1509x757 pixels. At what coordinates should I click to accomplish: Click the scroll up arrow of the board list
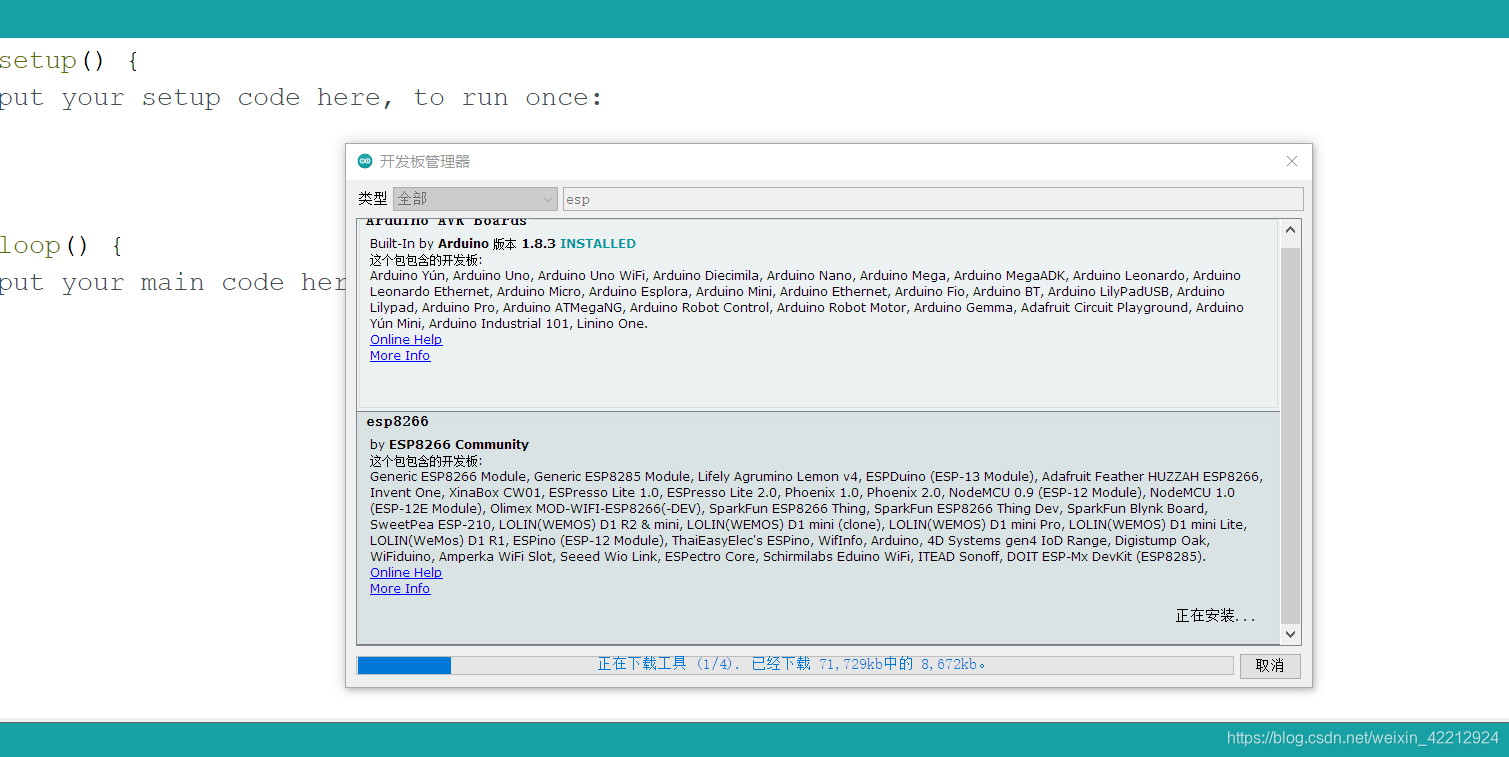(x=1290, y=230)
